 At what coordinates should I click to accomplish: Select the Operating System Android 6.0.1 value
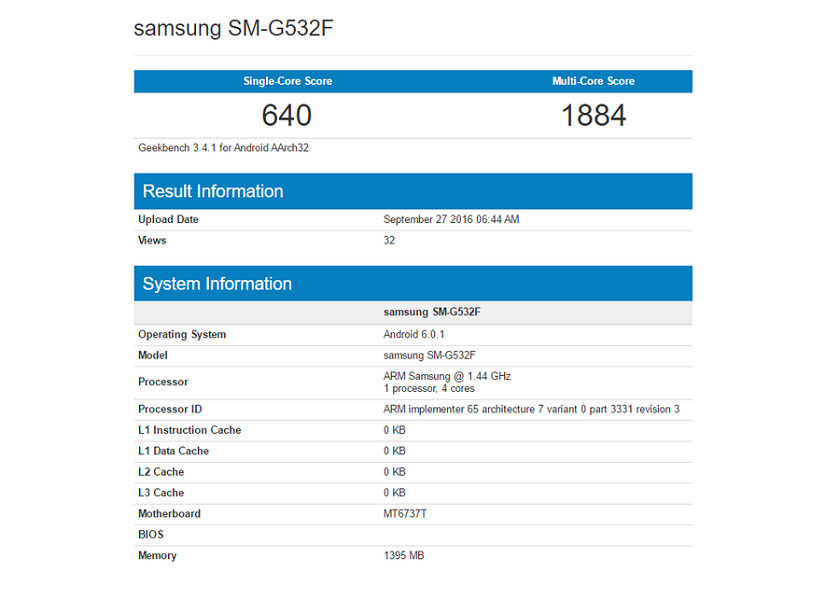tap(414, 334)
